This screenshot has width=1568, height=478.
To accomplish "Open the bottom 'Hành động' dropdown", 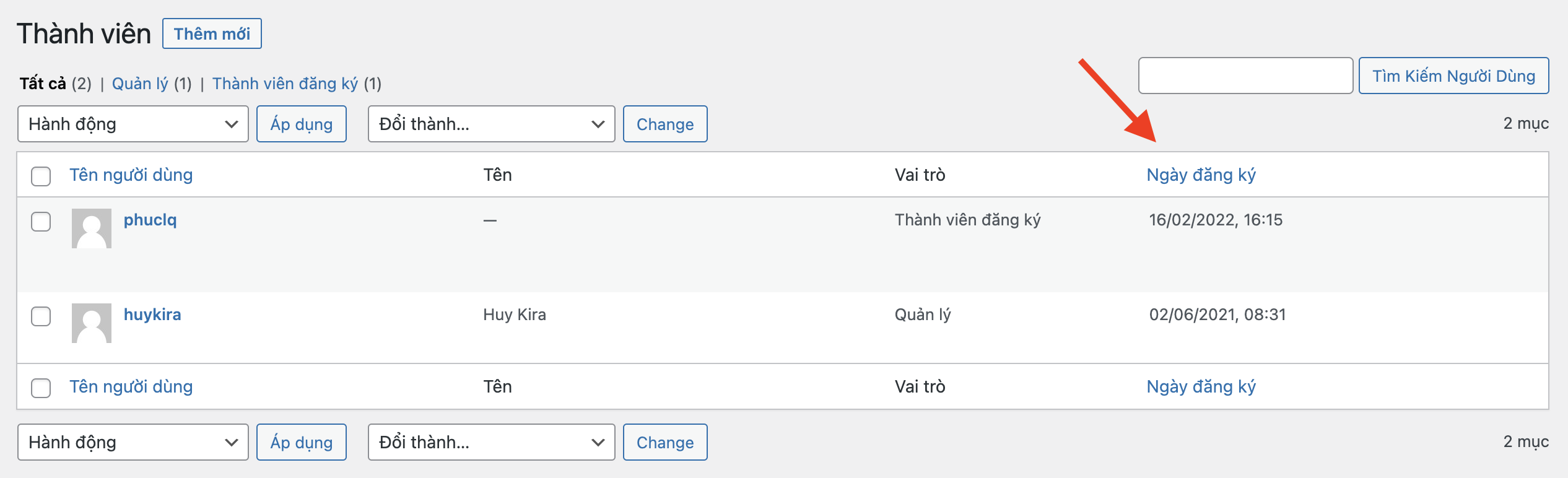I will [x=132, y=442].
